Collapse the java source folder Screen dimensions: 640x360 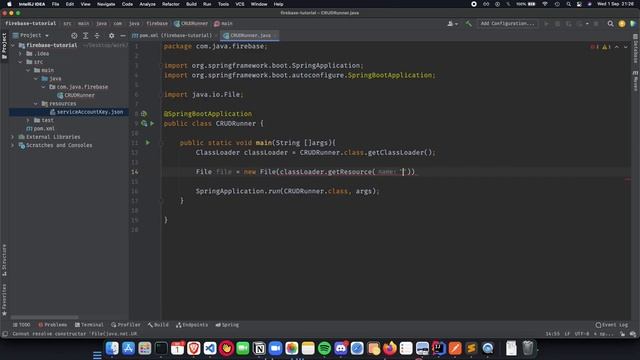point(36,78)
